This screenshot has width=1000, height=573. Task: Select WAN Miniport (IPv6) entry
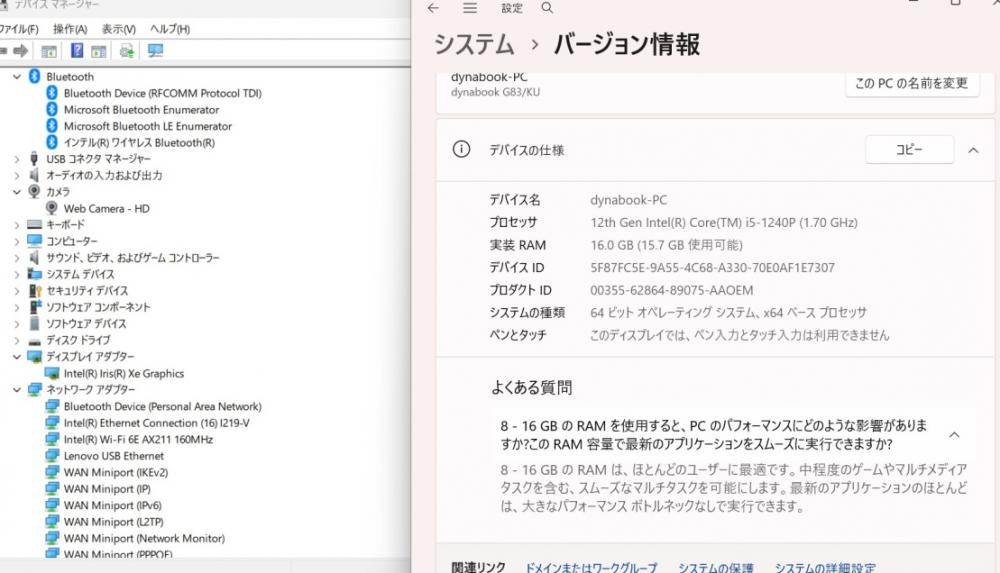click(112, 505)
